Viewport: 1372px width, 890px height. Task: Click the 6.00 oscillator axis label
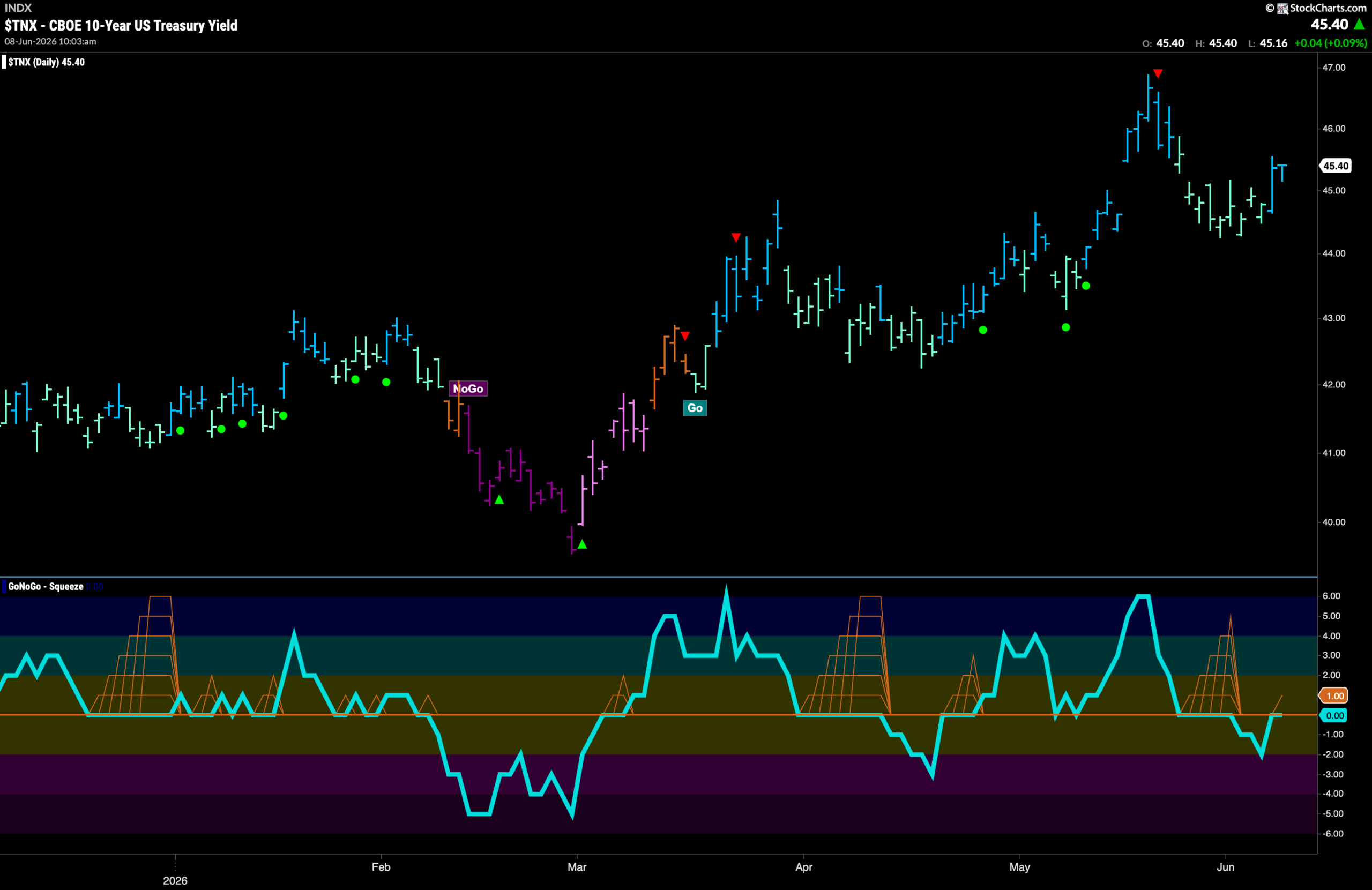pyautogui.click(x=1331, y=596)
